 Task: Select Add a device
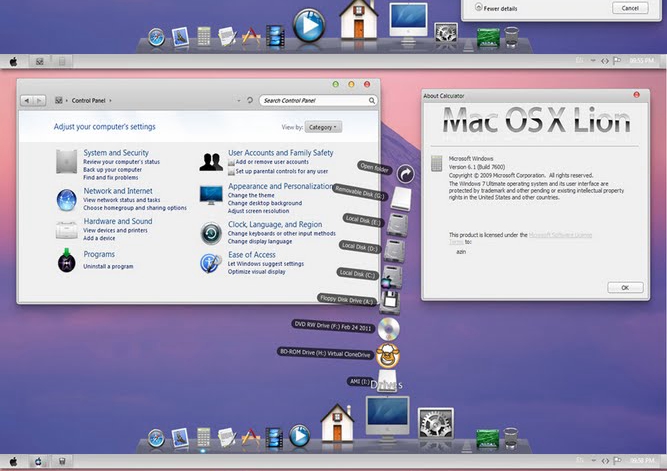(x=99, y=238)
